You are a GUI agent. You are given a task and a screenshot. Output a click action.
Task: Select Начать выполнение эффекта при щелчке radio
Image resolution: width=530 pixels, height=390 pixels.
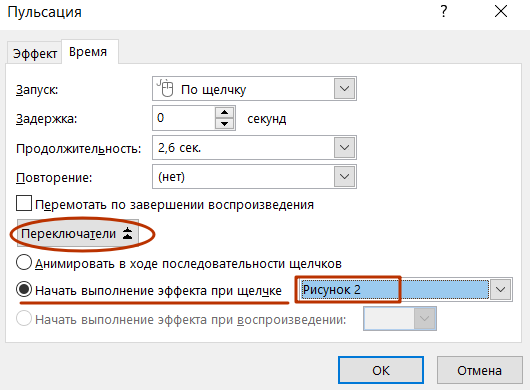click(x=24, y=290)
